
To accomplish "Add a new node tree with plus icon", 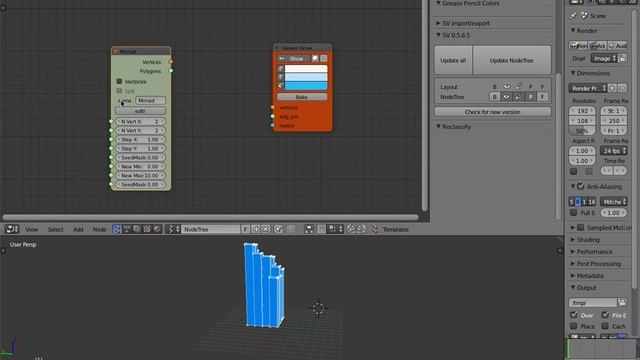I will (256, 229).
